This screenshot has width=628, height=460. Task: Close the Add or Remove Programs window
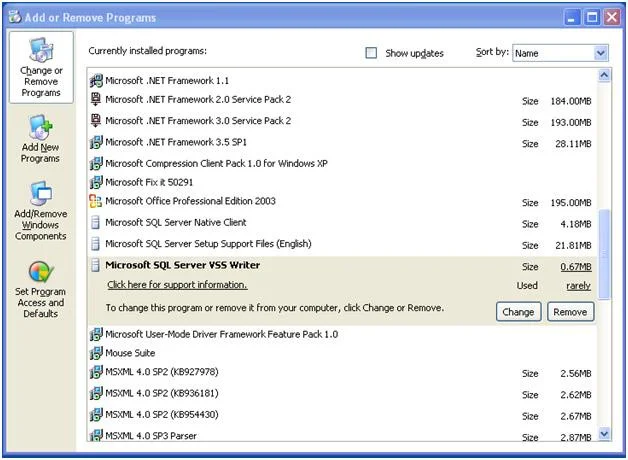click(x=612, y=17)
